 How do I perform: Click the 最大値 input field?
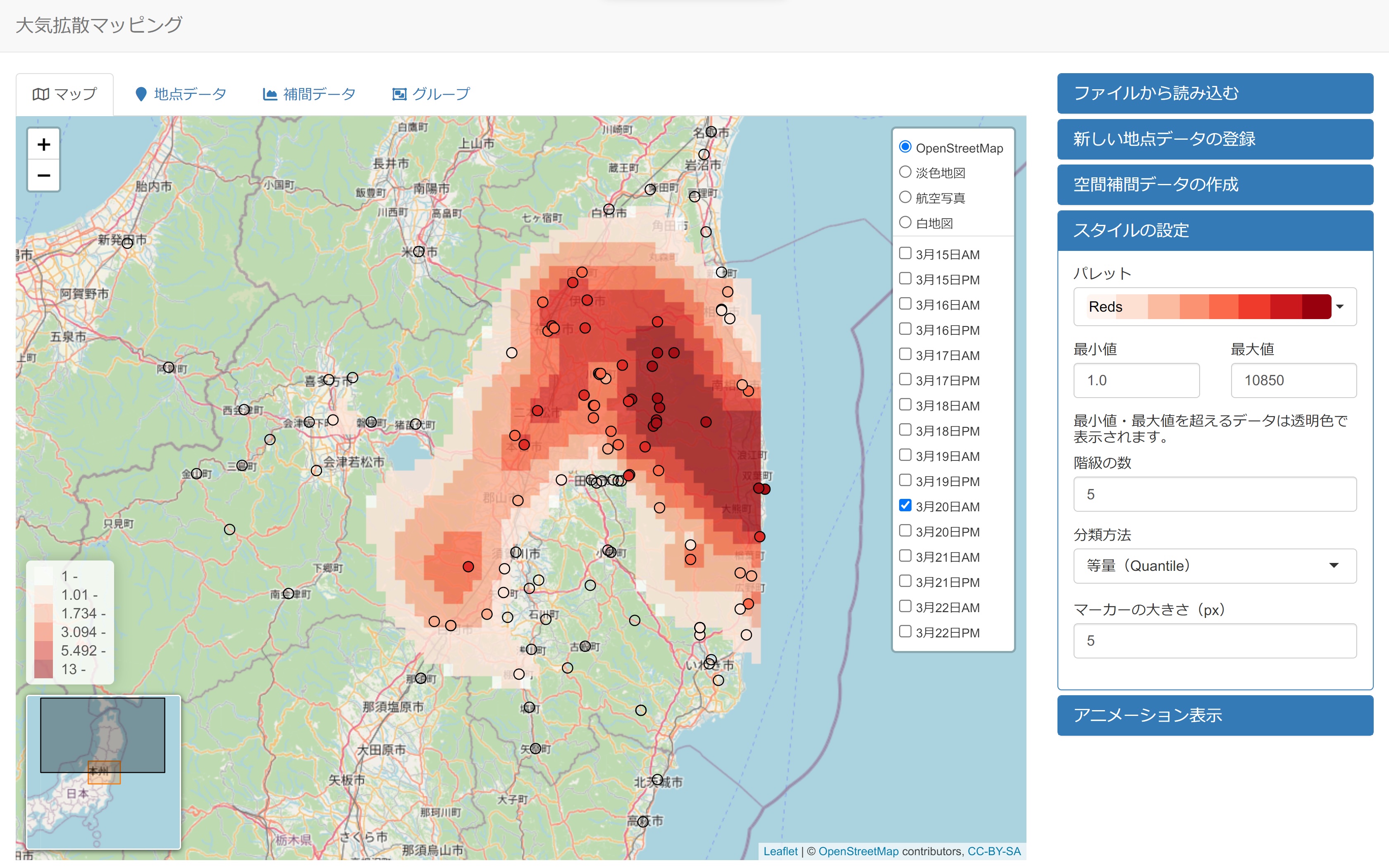point(1294,380)
